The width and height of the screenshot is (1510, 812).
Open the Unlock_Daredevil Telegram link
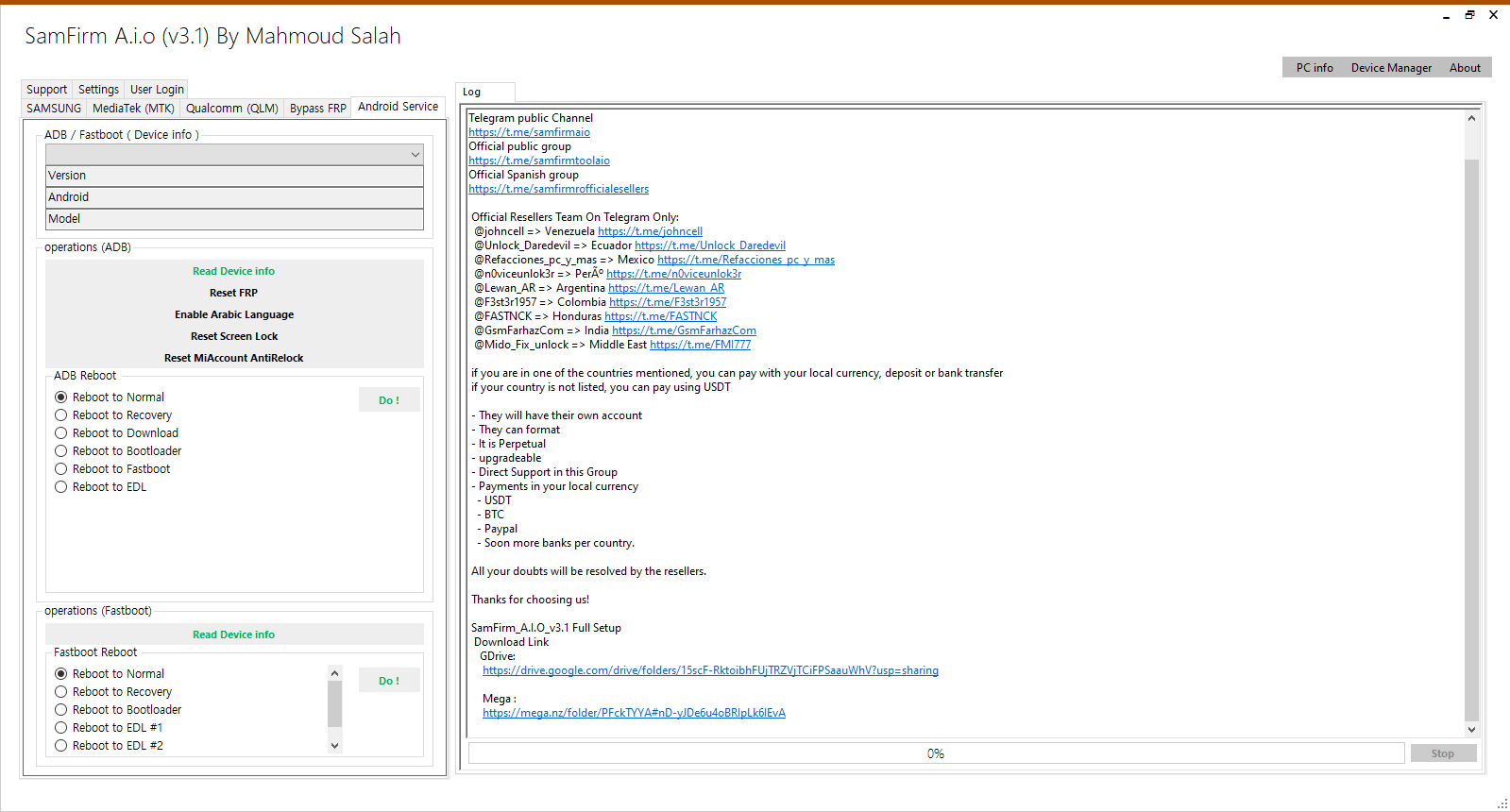(710, 245)
